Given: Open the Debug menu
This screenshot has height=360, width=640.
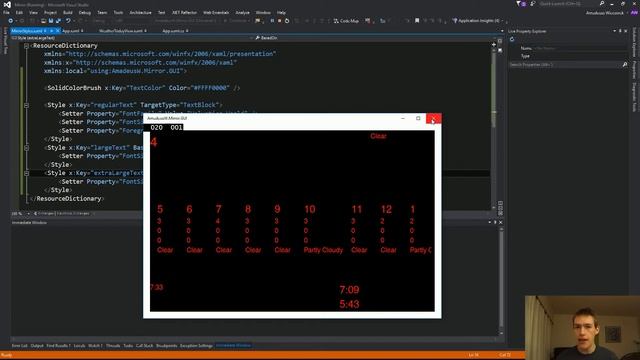Looking at the screenshot, I should coord(84,13).
